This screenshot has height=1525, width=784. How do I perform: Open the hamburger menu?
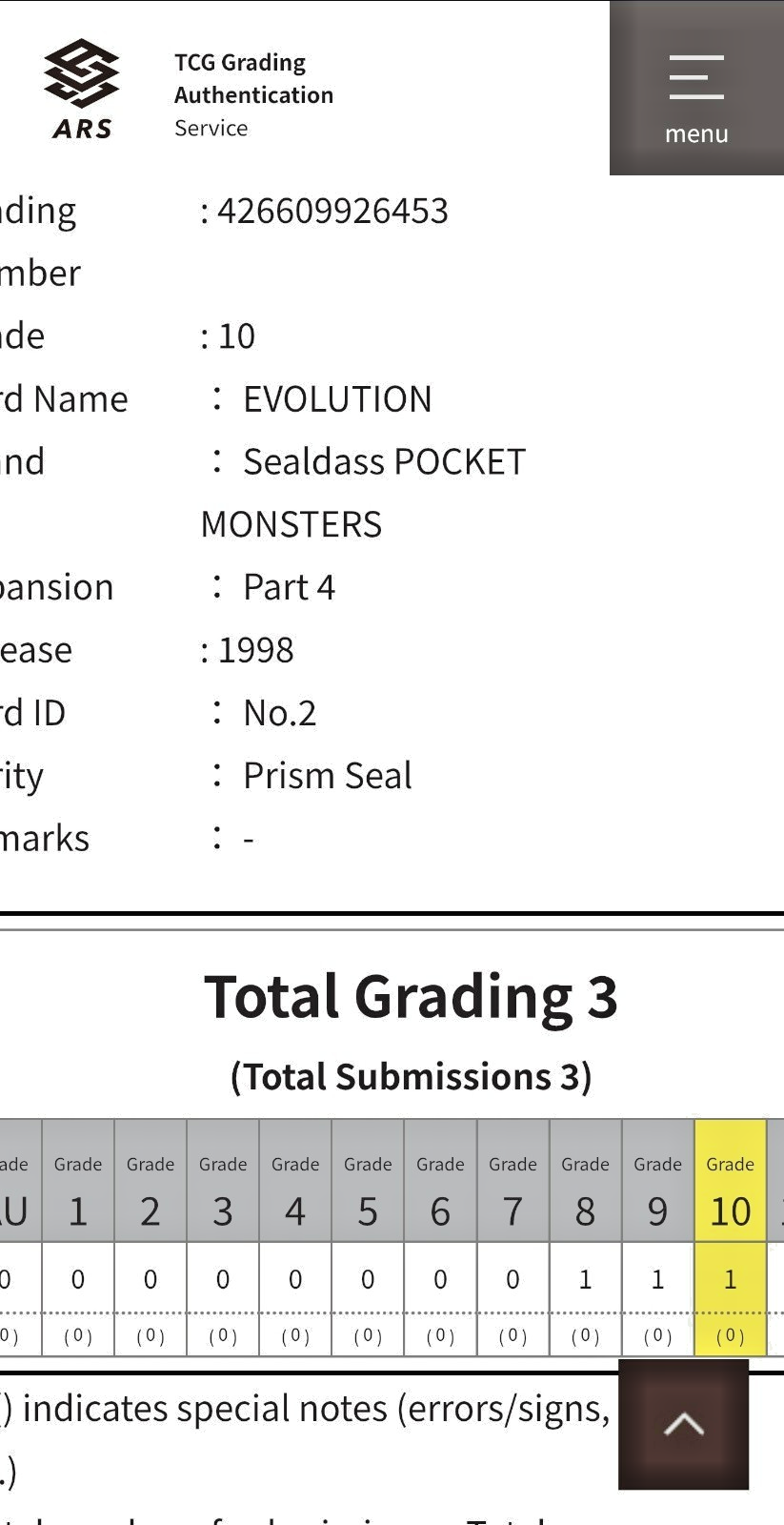[696, 88]
